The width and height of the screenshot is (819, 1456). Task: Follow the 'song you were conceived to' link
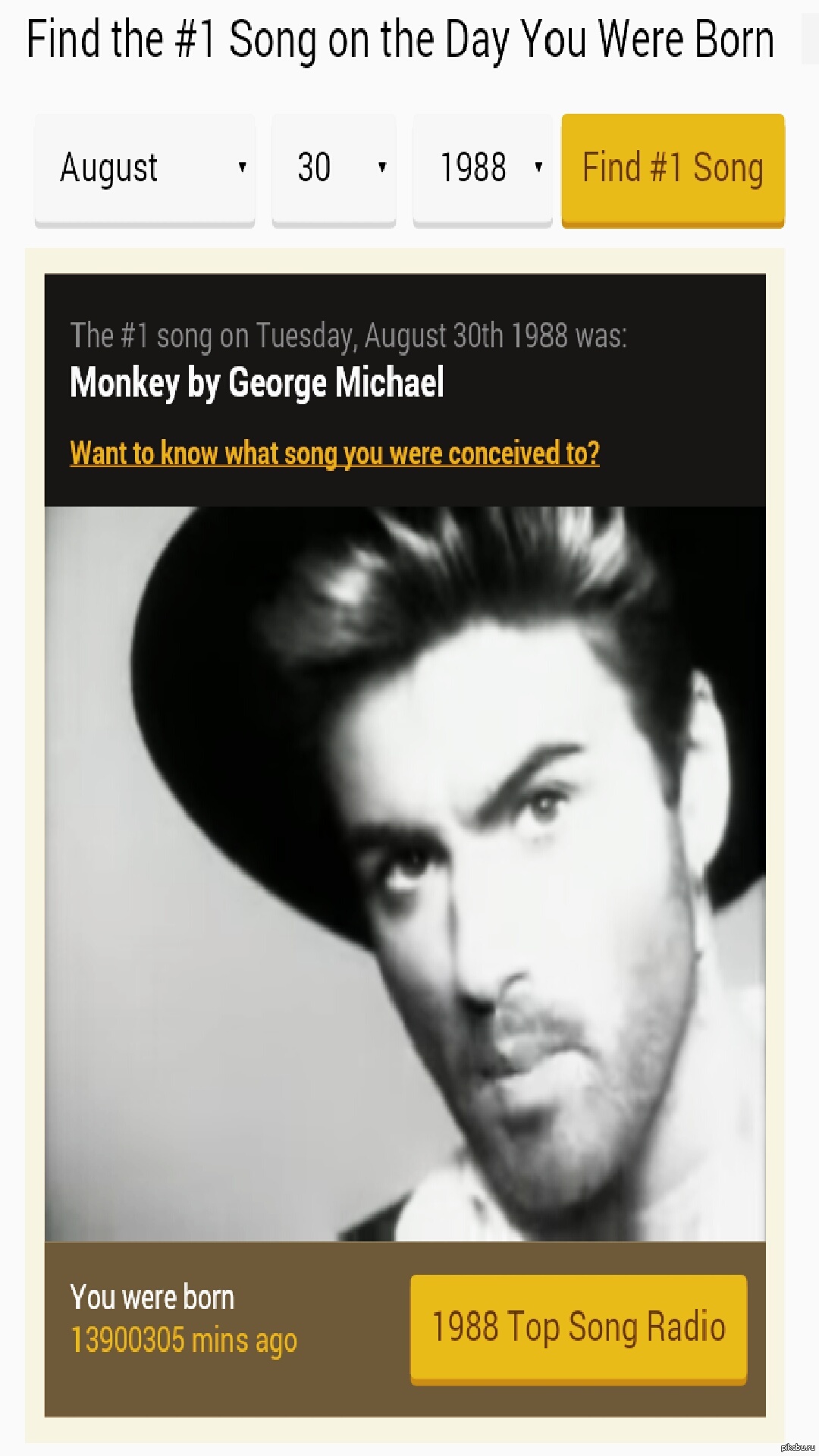click(334, 453)
